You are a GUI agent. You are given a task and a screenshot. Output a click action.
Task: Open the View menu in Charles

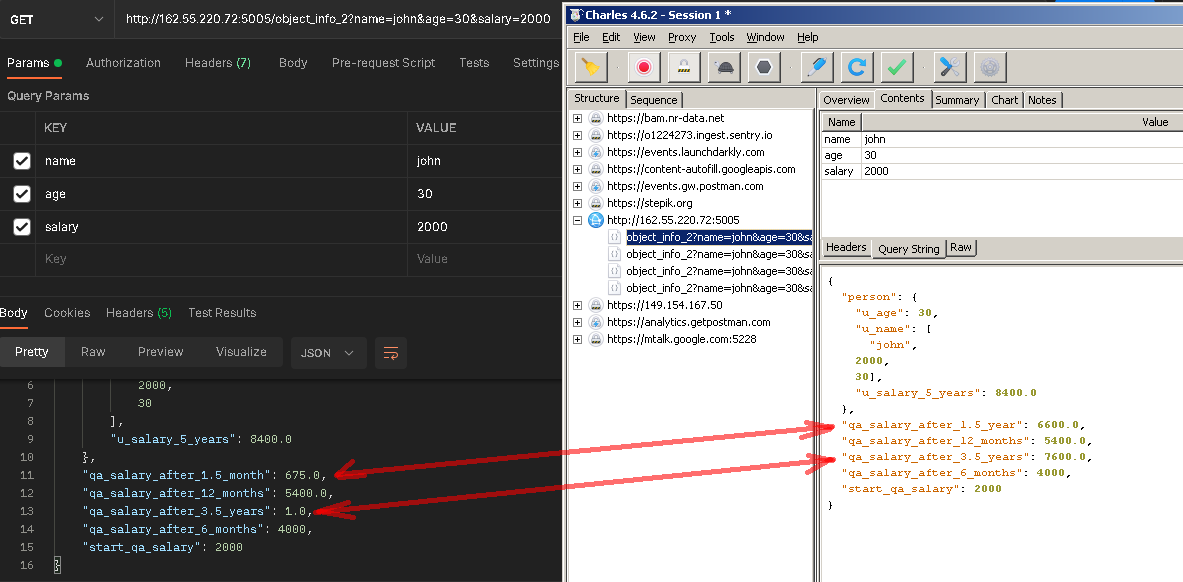[644, 37]
